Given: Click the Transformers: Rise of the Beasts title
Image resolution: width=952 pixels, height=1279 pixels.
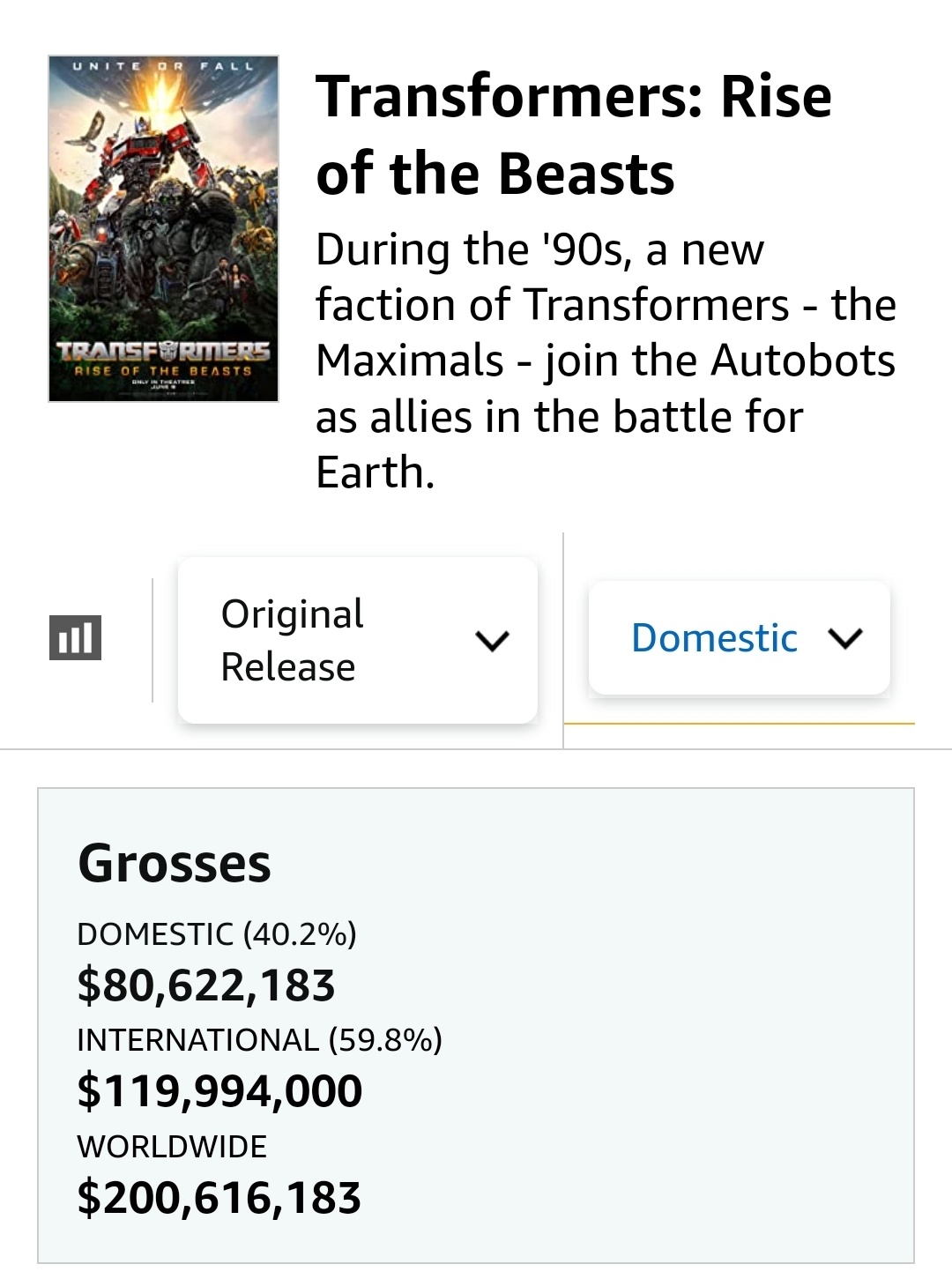Looking at the screenshot, I should pyautogui.click(x=574, y=134).
